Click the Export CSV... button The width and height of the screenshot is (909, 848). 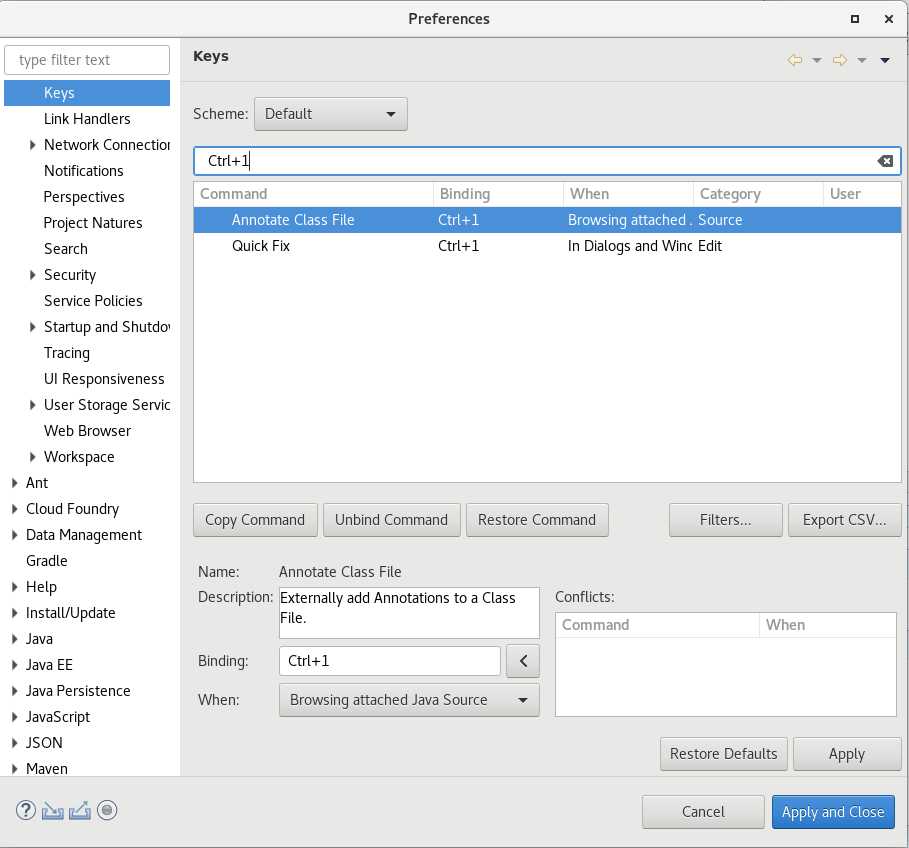pos(844,520)
